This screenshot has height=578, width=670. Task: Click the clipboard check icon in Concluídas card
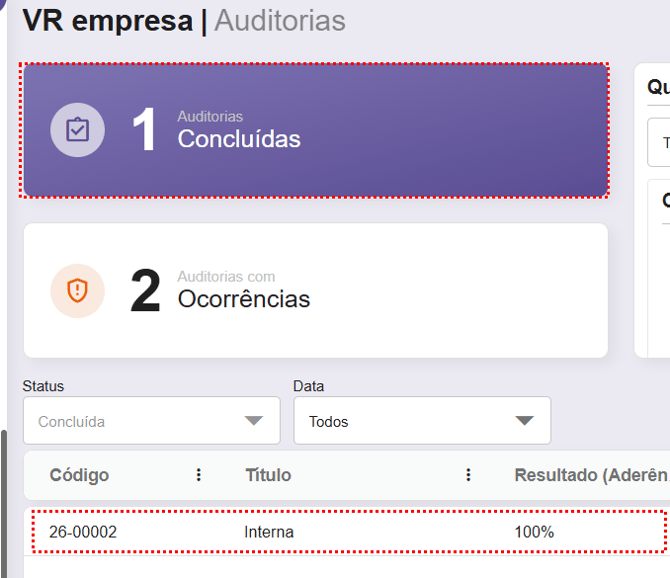[x=77, y=130]
